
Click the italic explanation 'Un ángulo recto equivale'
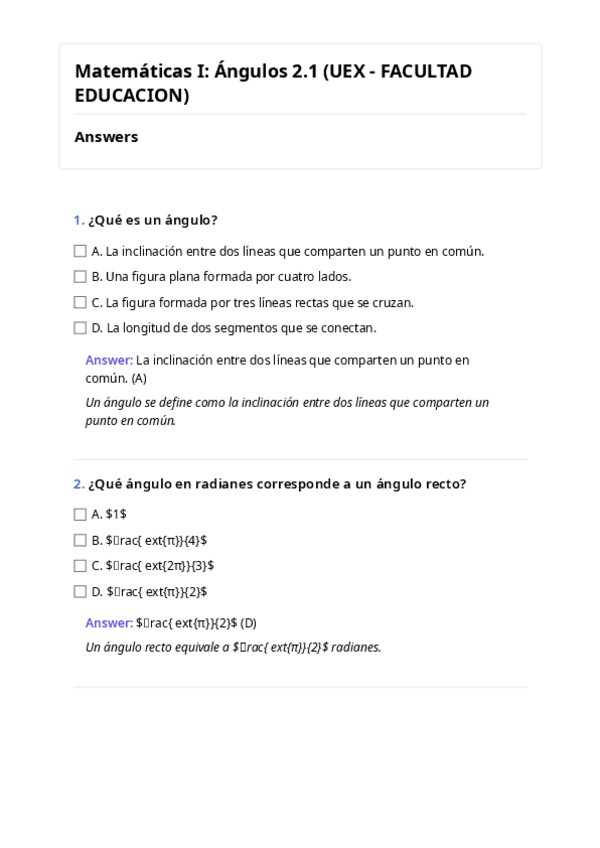(x=233, y=647)
